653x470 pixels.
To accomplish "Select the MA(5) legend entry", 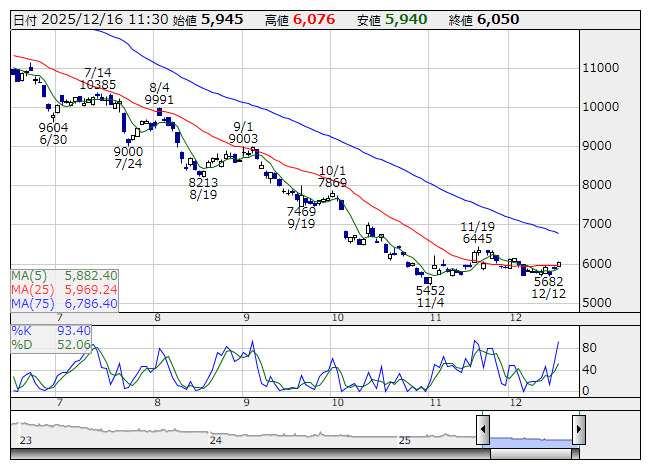I will 64,275.
